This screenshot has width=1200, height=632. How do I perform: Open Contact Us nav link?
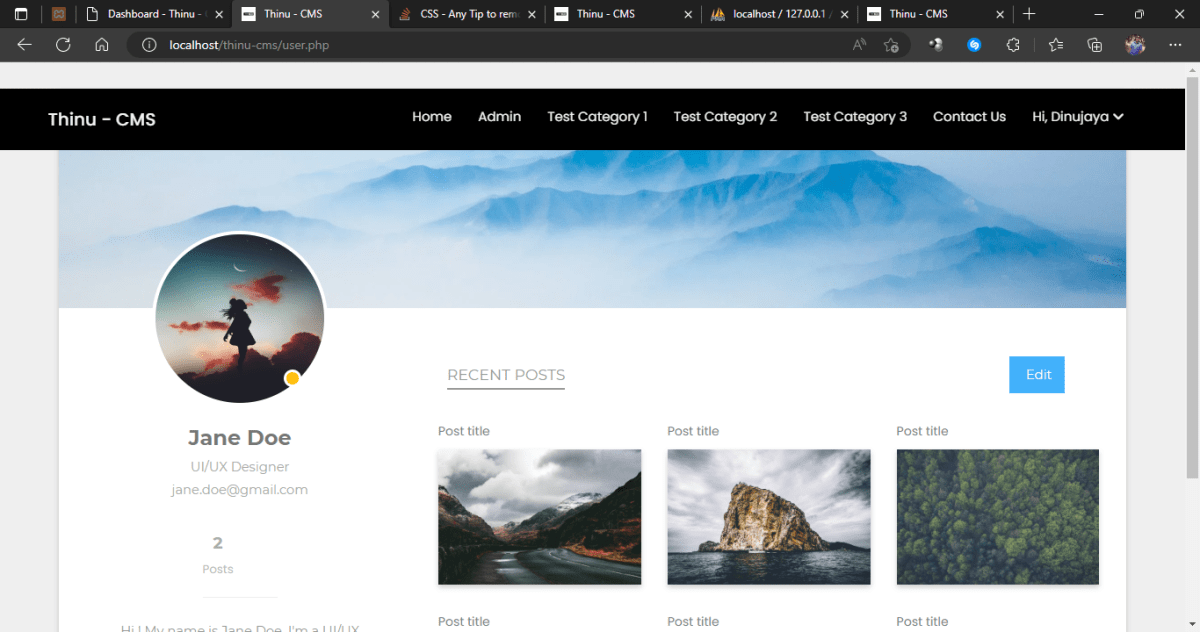tap(969, 117)
